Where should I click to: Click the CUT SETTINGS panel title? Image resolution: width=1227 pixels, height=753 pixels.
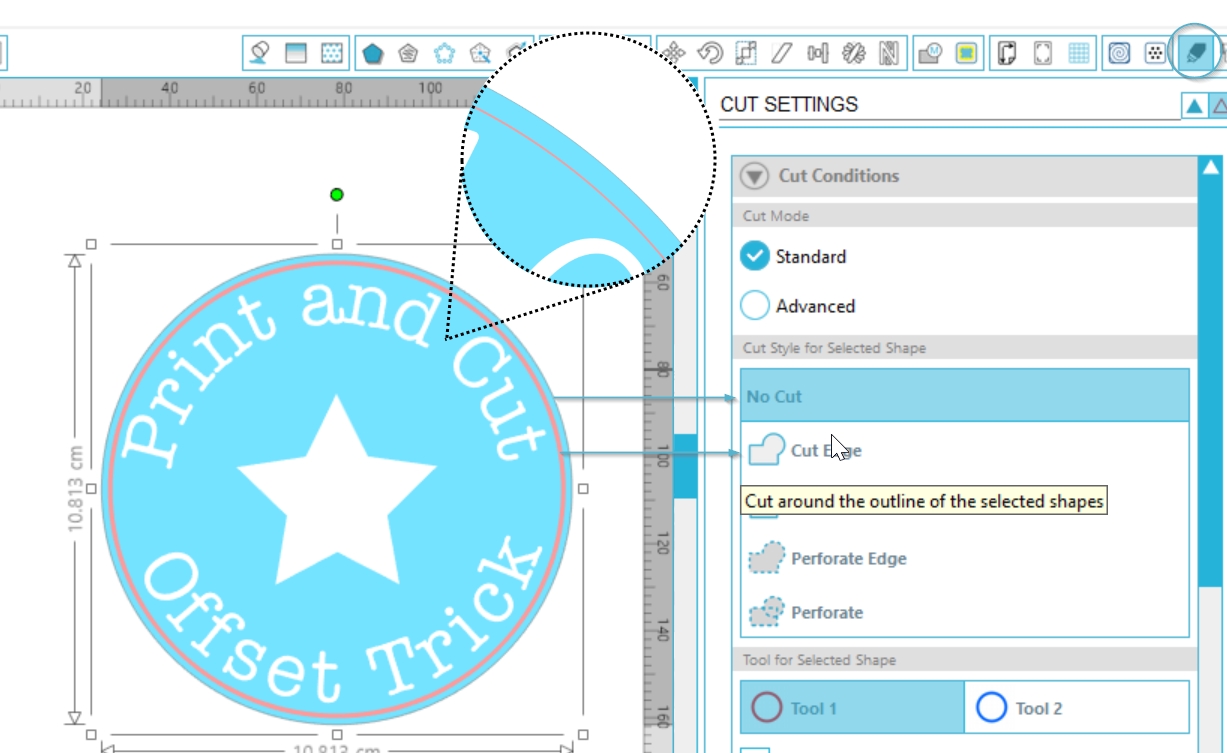789,104
